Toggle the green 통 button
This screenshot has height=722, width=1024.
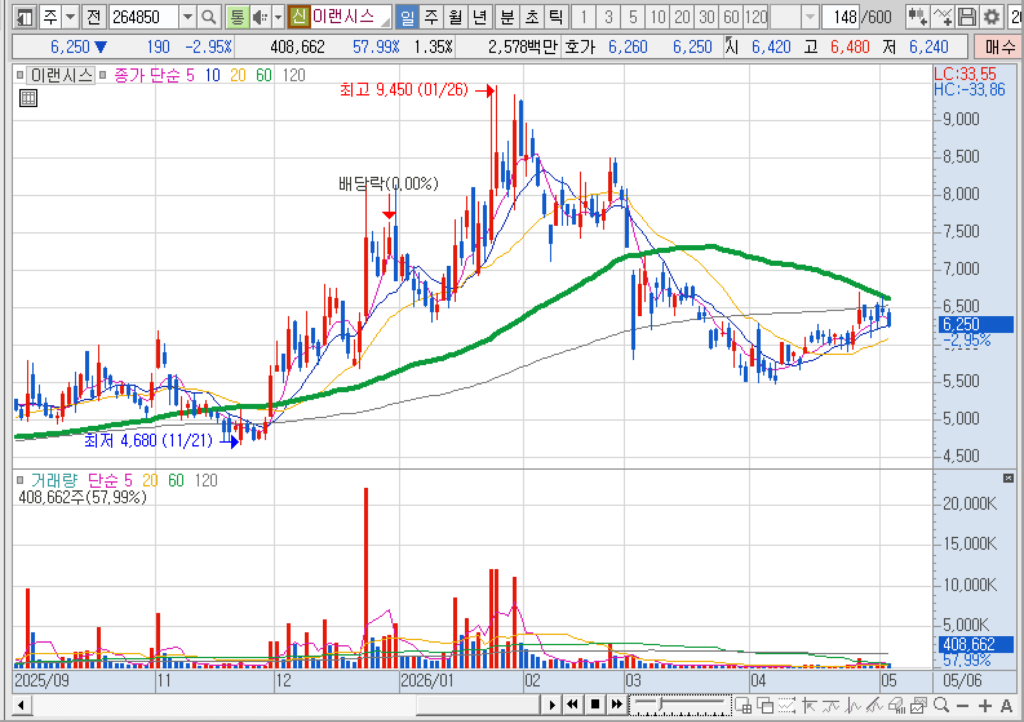(x=237, y=17)
